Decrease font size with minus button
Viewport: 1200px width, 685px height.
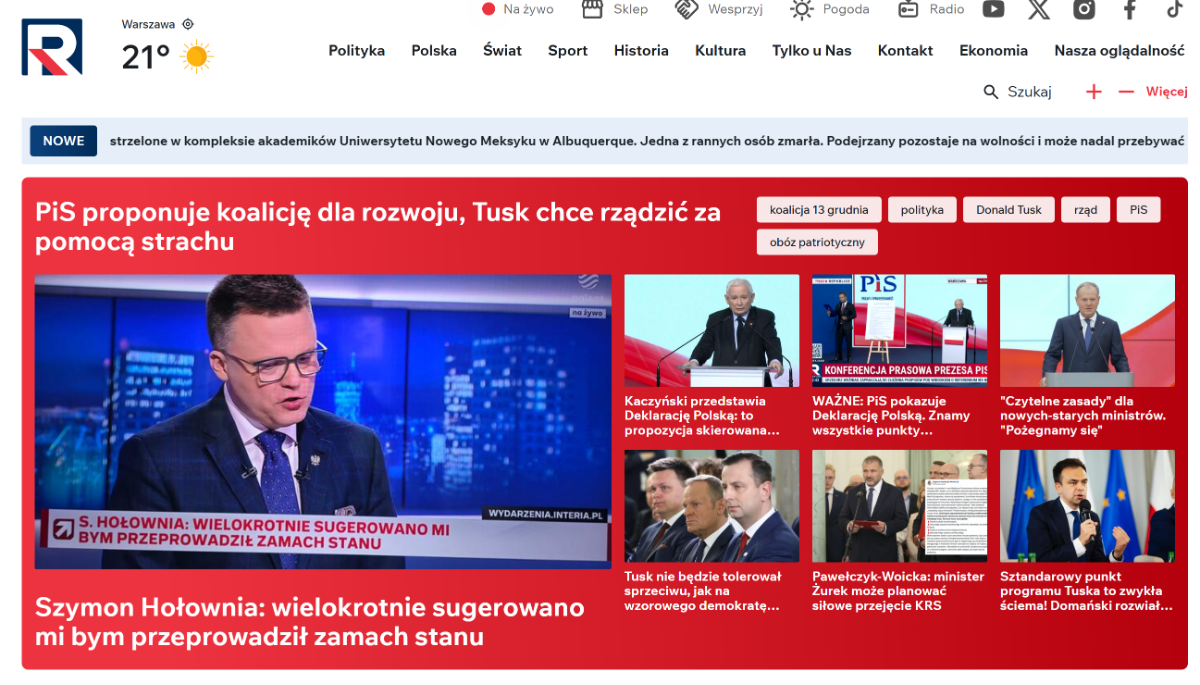click(x=1126, y=92)
